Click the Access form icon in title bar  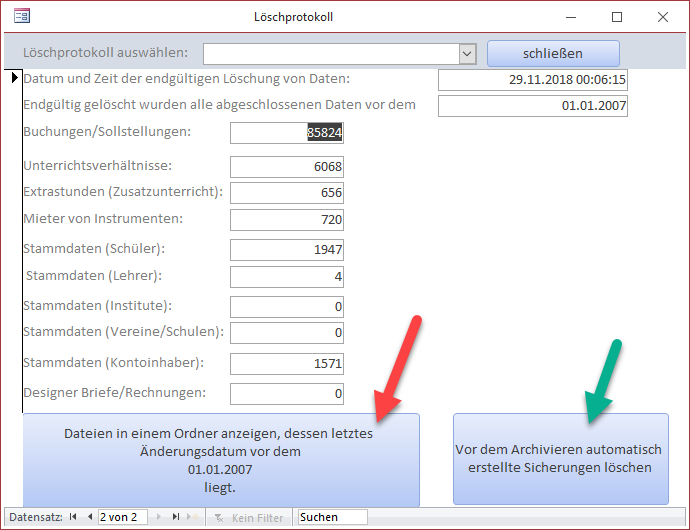[x=21, y=17]
